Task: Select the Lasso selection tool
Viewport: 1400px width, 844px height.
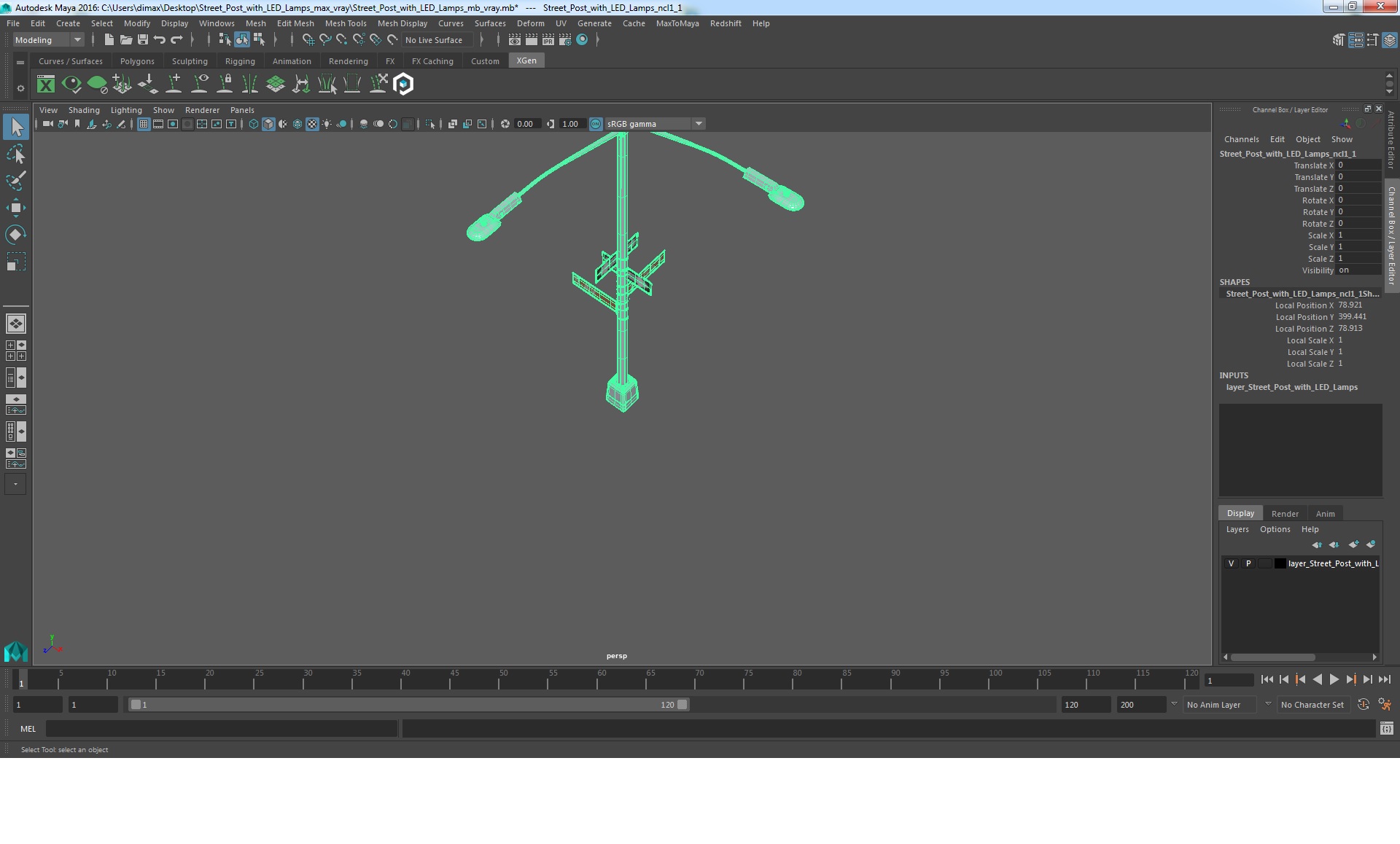Action: [x=15, y=155]
